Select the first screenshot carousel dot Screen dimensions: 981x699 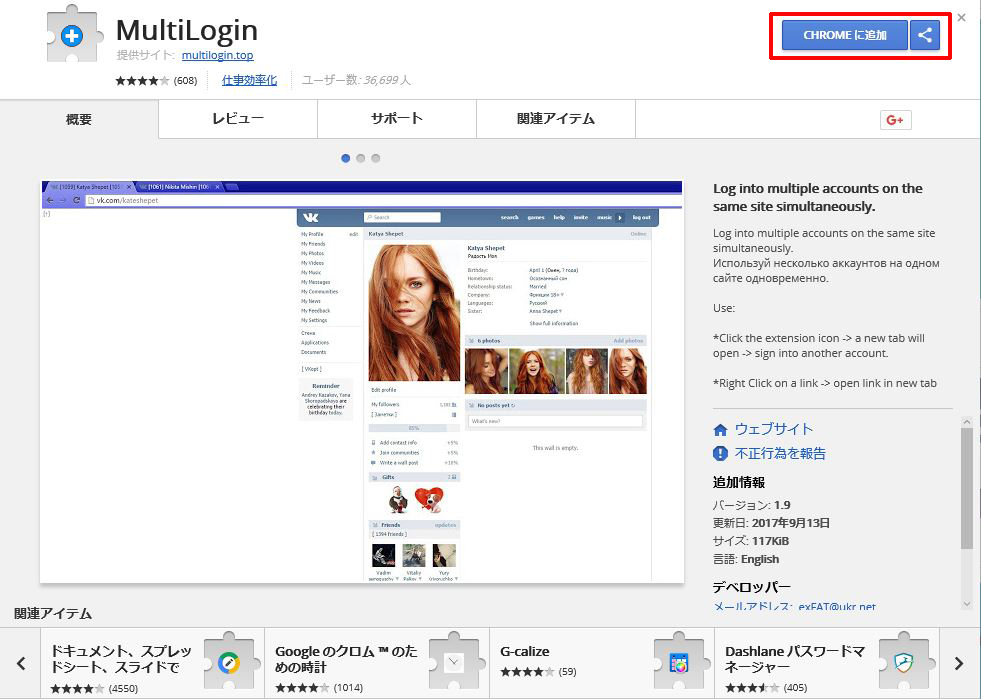pos(345,158)
